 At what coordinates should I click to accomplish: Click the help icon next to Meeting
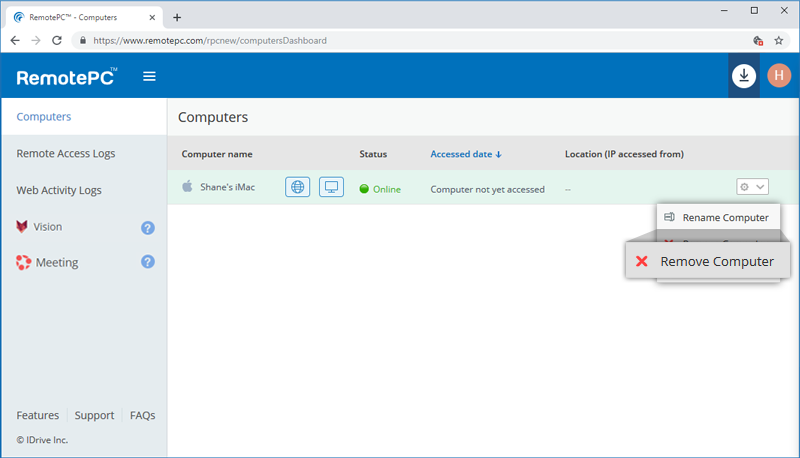pos(147,262)
